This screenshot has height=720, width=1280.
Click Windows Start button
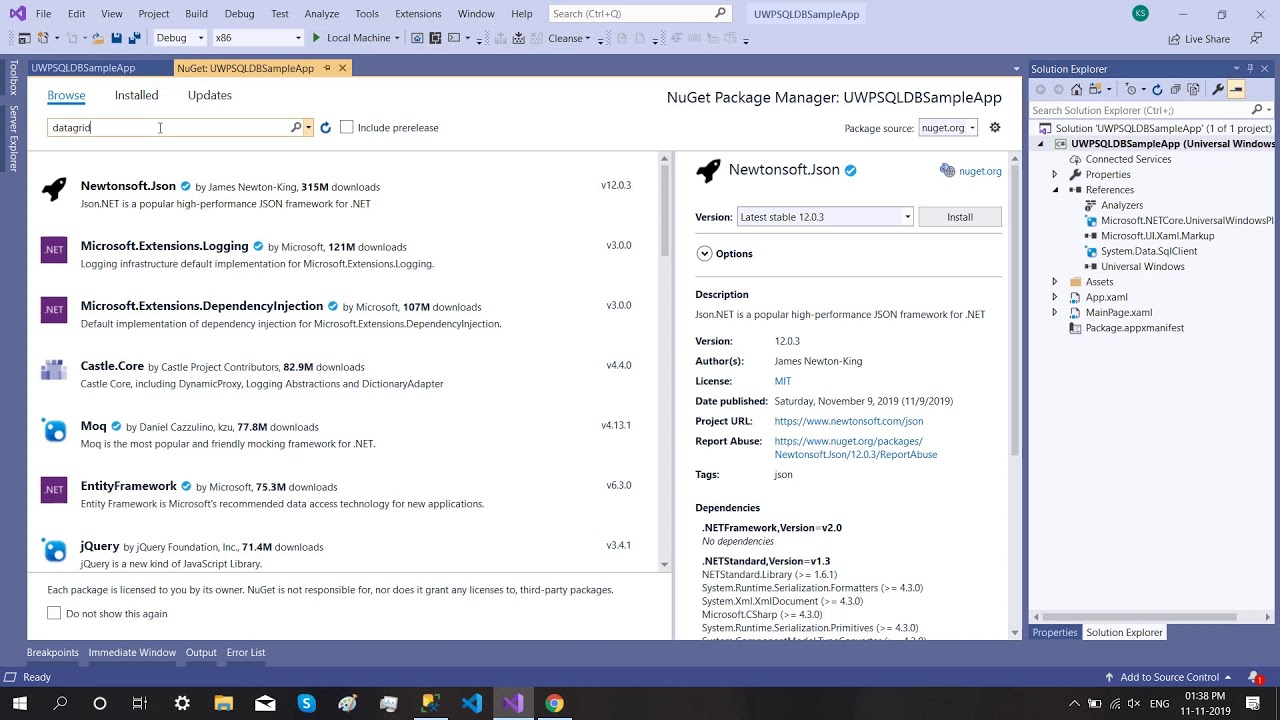[x=19, y=703]
